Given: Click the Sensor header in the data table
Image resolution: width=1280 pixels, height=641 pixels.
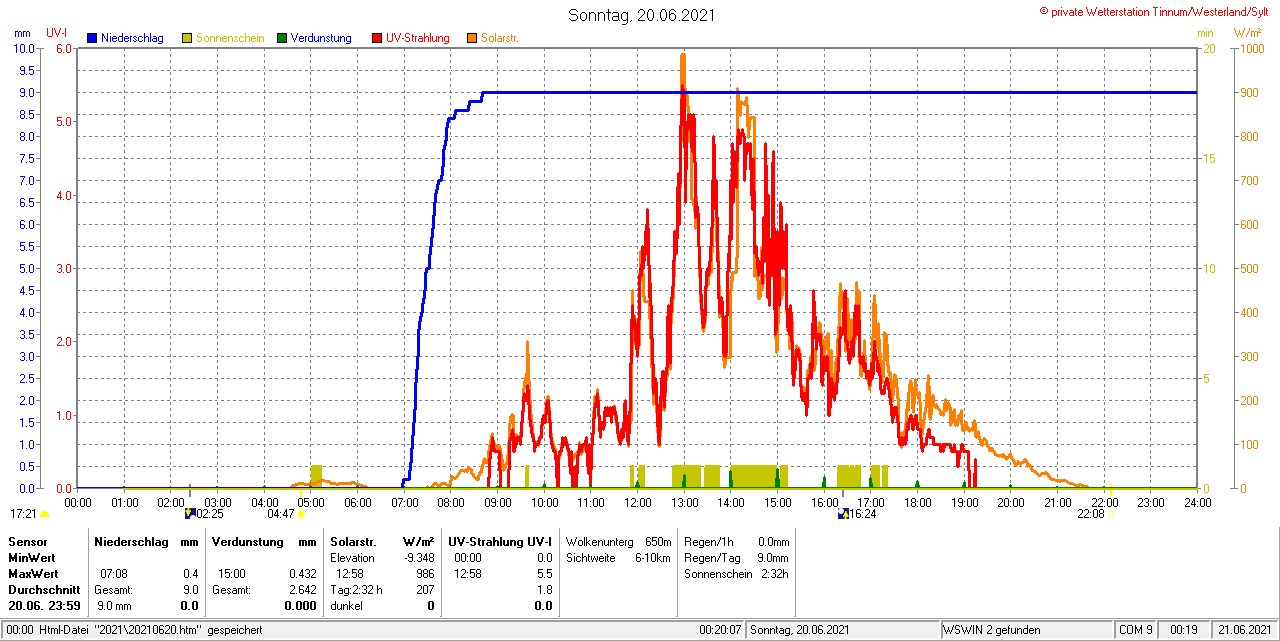Looking at the screenshot, I should (27, 541).
